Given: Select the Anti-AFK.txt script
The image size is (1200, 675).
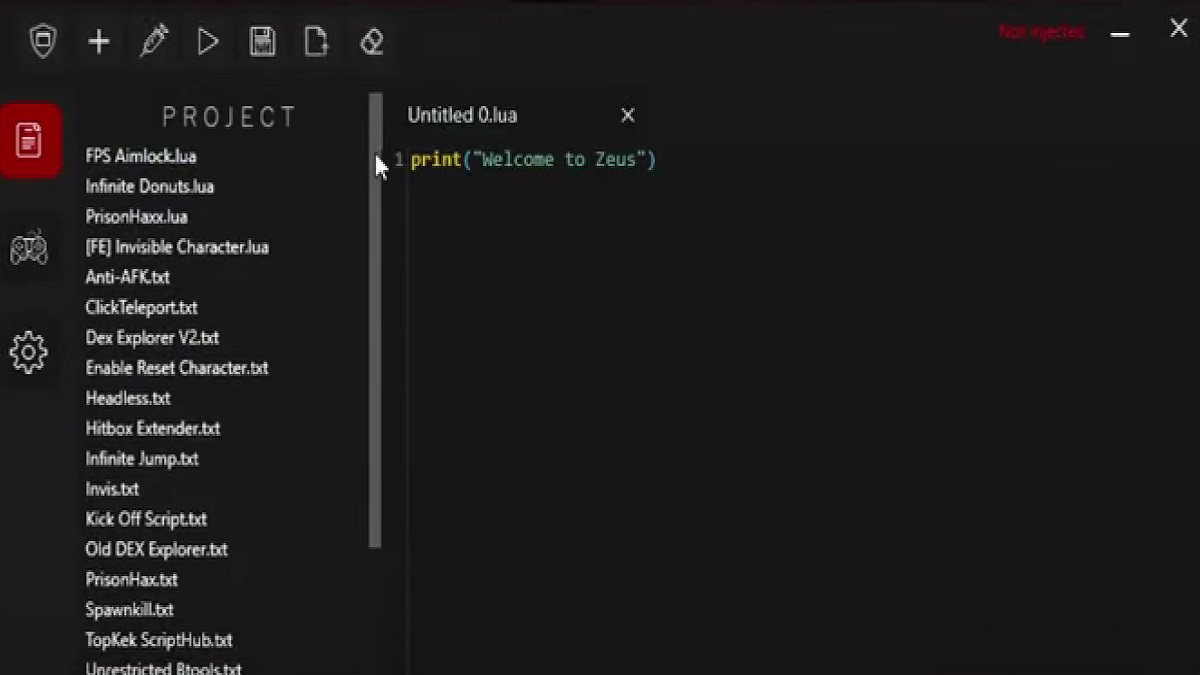Looking at the screenshot, I should (126, 277).
